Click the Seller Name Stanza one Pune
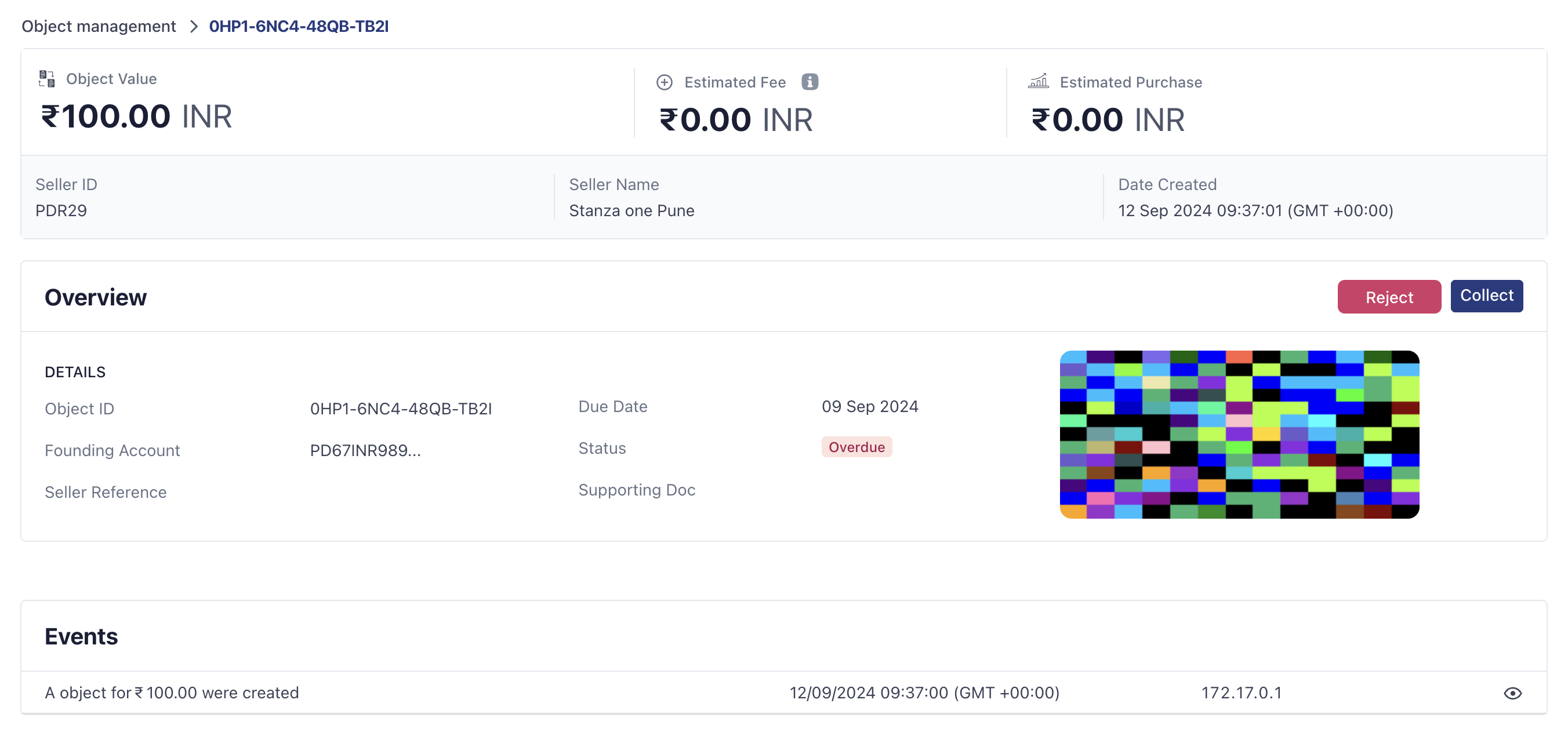The width and height of the screenshot is (1568, 736). pos(631,210)
